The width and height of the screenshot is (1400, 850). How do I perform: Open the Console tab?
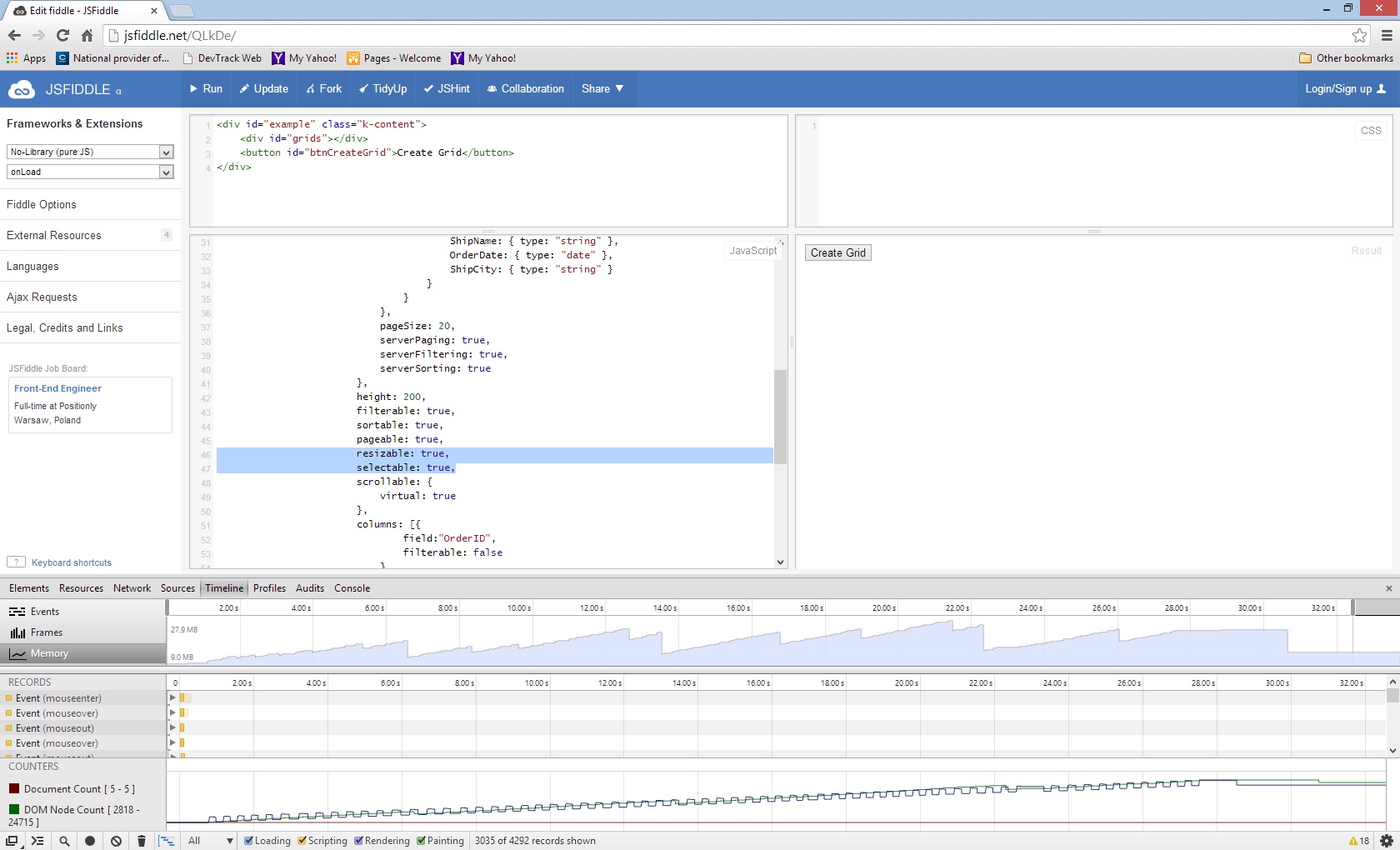[352, 588]
